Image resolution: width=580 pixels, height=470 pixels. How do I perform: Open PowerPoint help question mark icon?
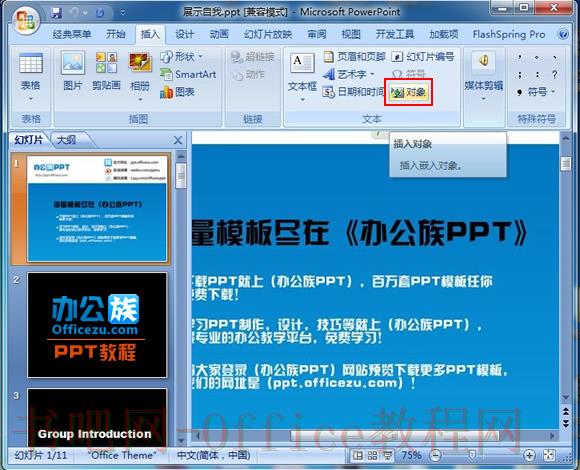click(x=563, y=34)
